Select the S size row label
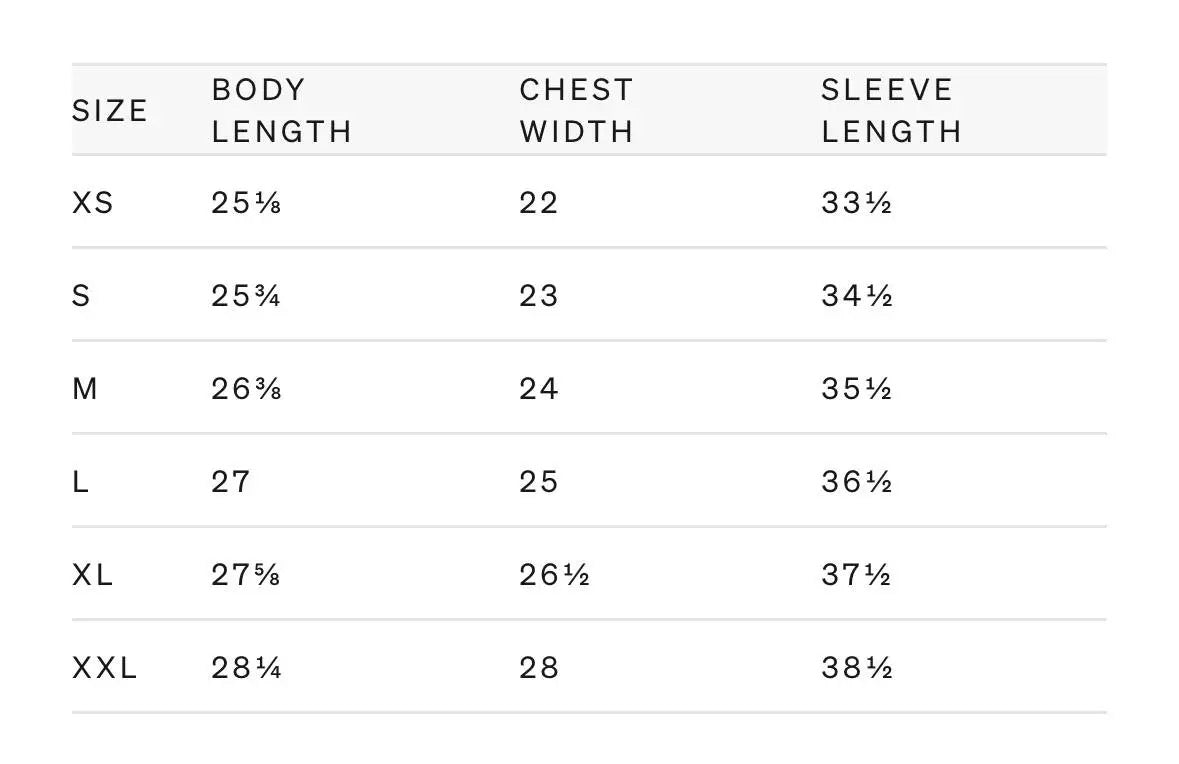The height and width of the screenshot is (764, 1179). [x=81, y=296]
